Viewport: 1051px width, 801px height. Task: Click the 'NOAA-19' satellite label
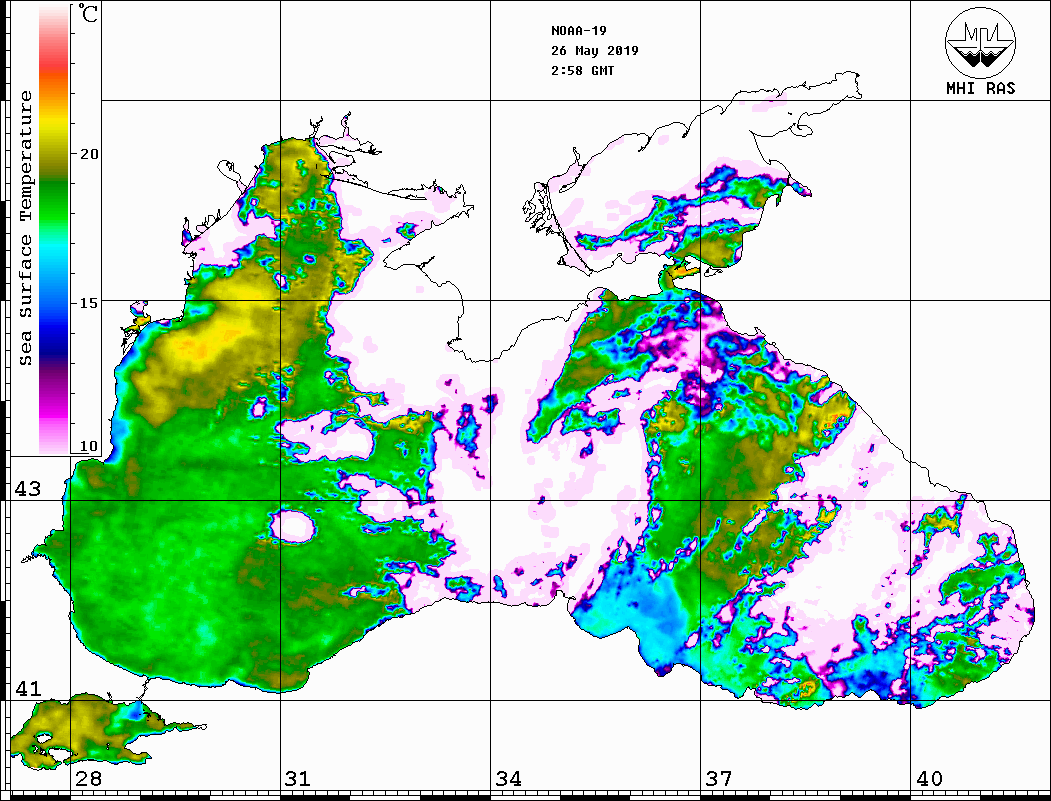[x=579, y=31]
